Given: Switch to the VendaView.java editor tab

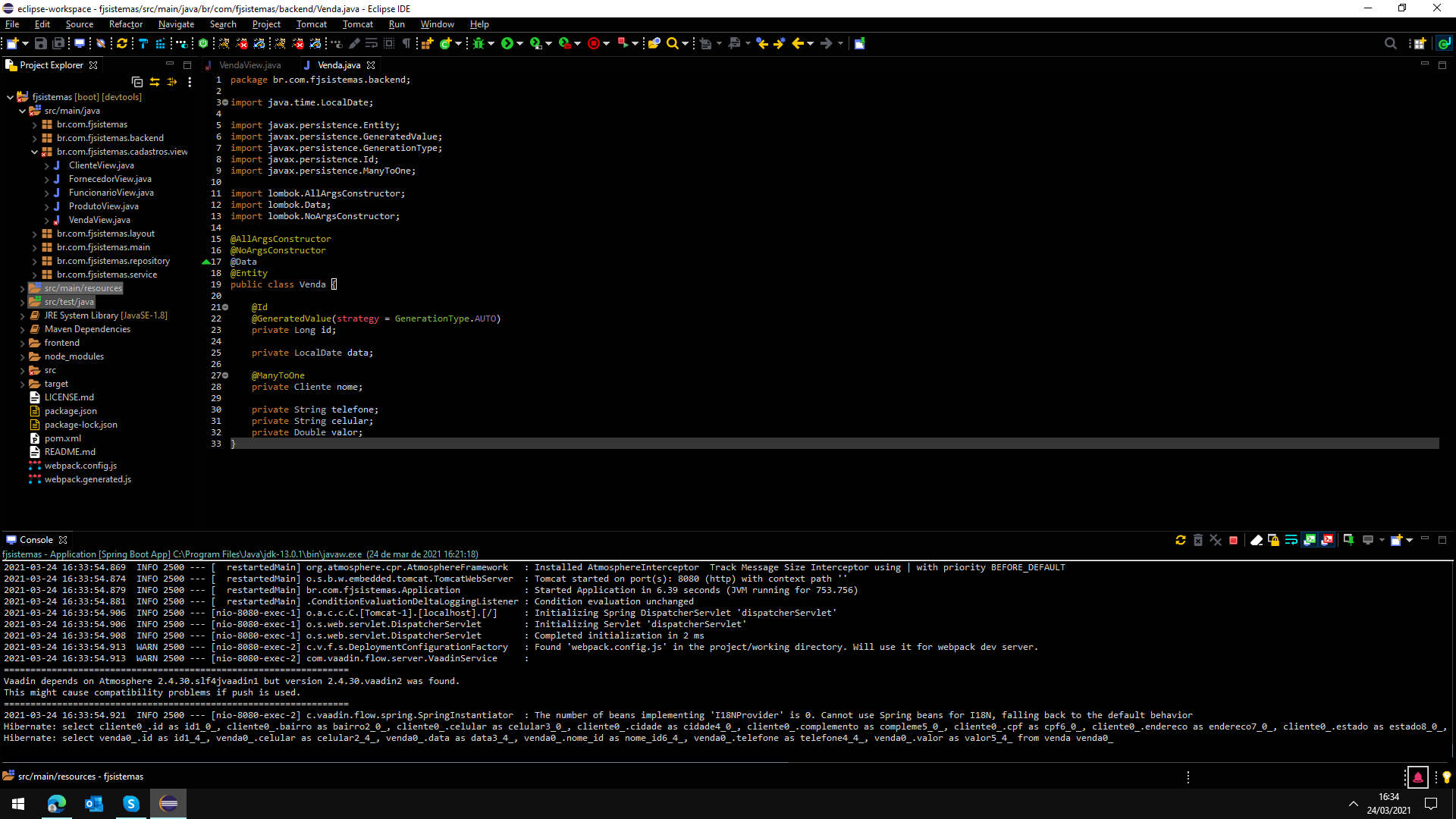Looking at the screenshot, I should click(249, 65).
